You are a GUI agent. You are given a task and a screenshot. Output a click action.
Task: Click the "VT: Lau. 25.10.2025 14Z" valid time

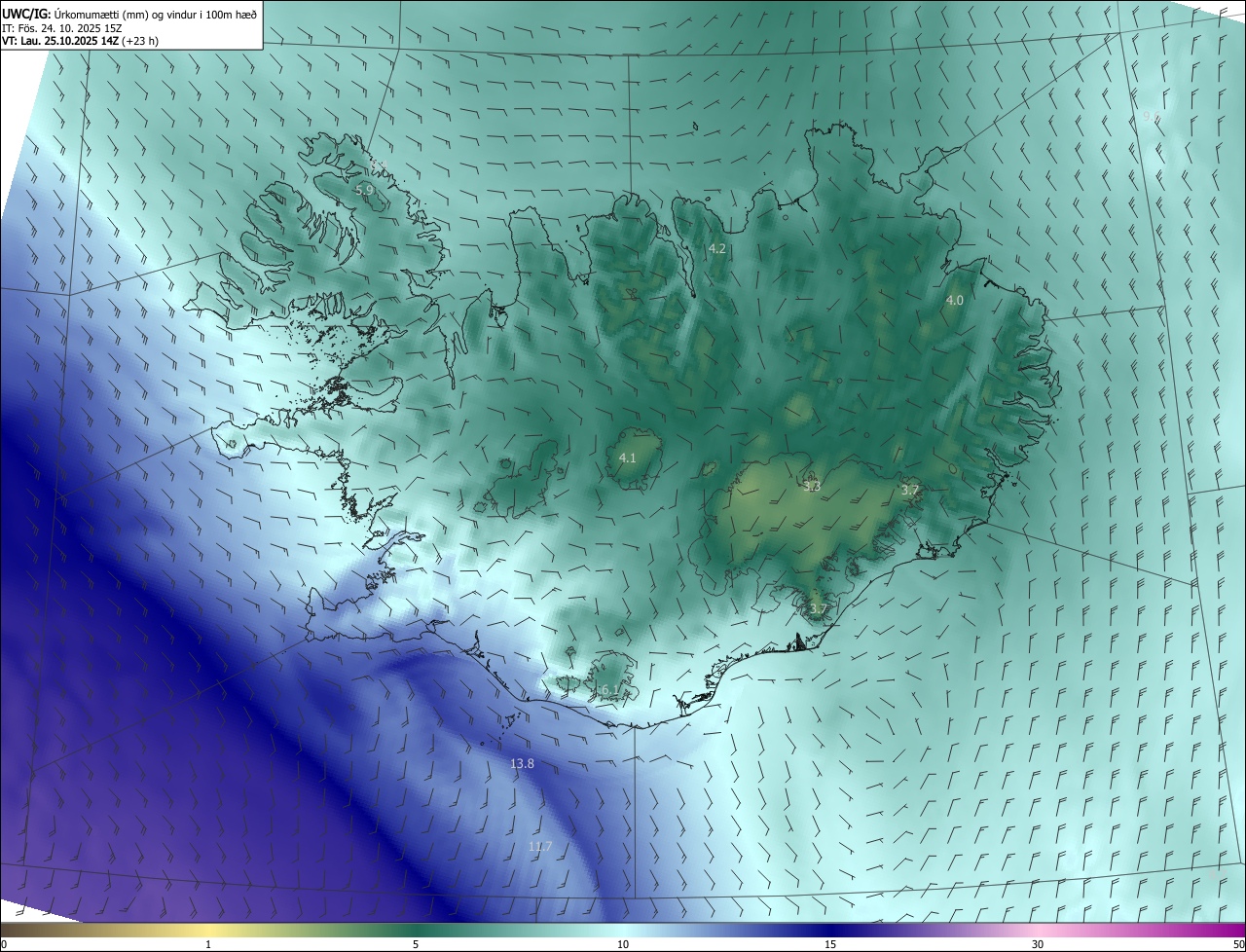[x=60, y=41]
